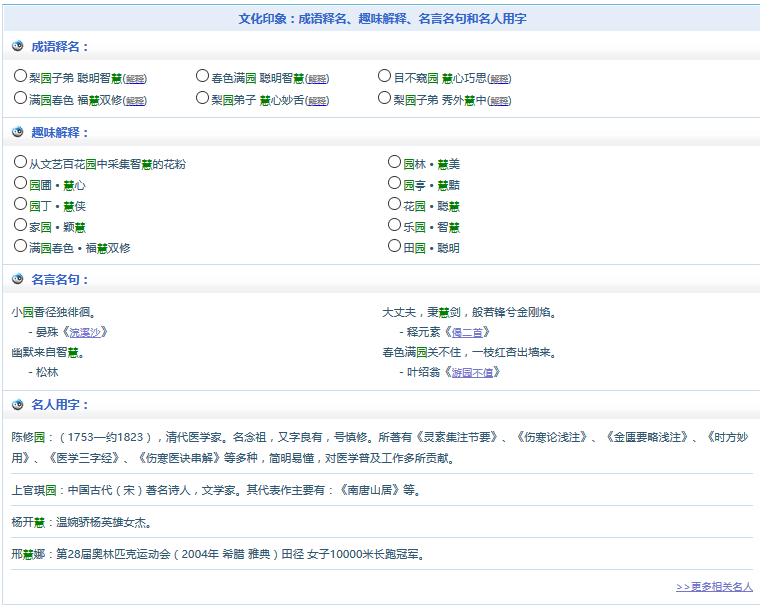
Task: Click the 更多相关名人 link
Action: coord(714,587)
